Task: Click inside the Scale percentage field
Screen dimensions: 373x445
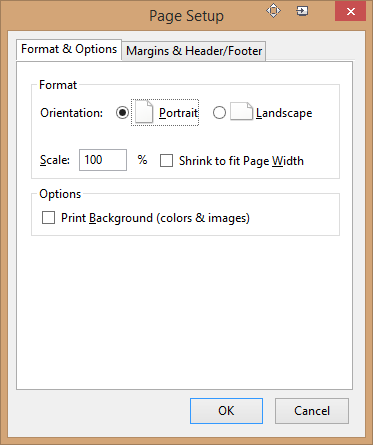Action: (x=103, y=160)
